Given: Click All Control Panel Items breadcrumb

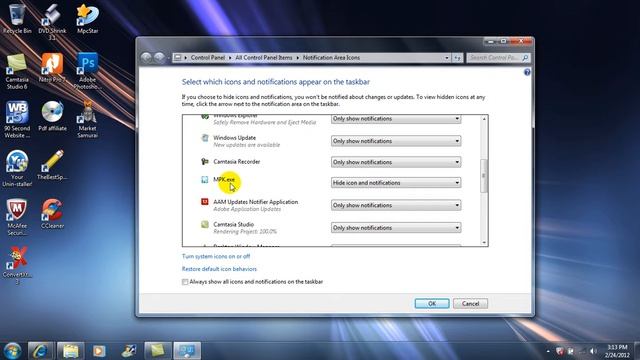Looking at the screenshot, I should click(264, 58).
